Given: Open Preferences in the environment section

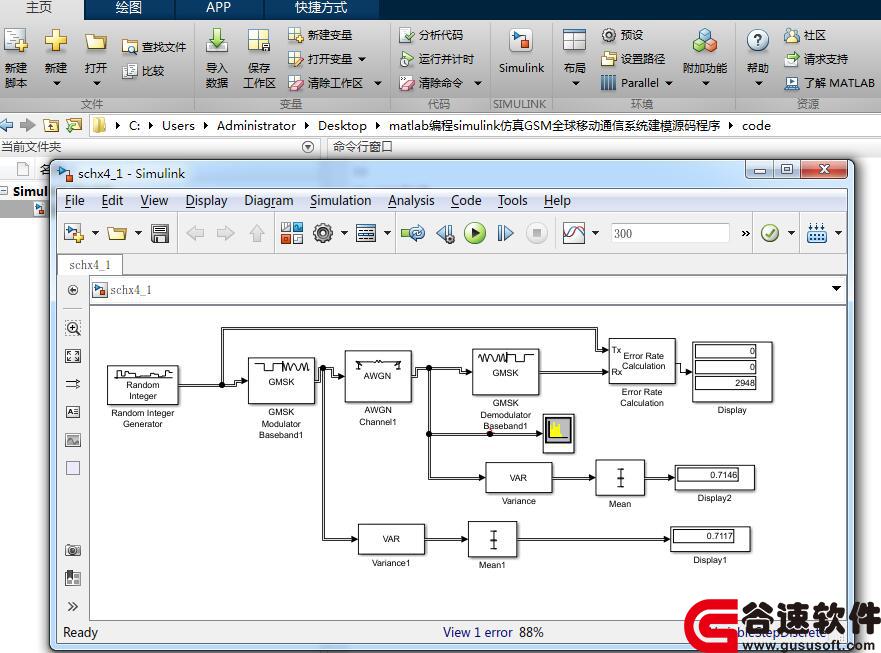Looking at the screenshot, I should (x=622, y=35).
